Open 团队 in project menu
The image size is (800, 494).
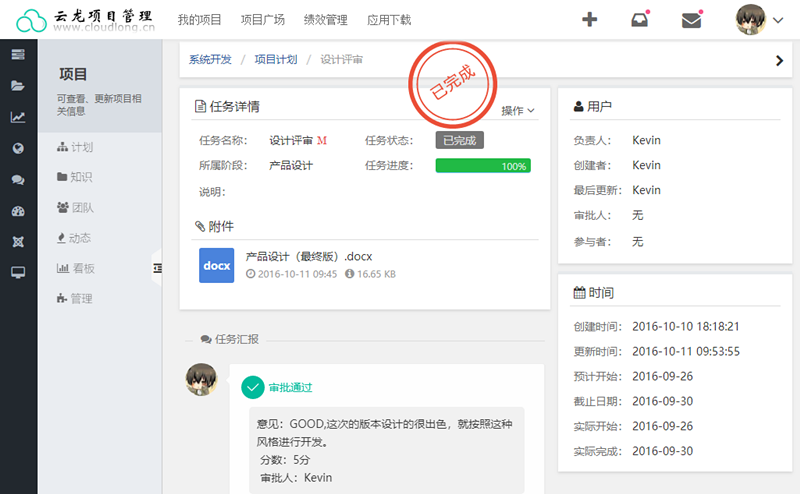coord(75,208)
